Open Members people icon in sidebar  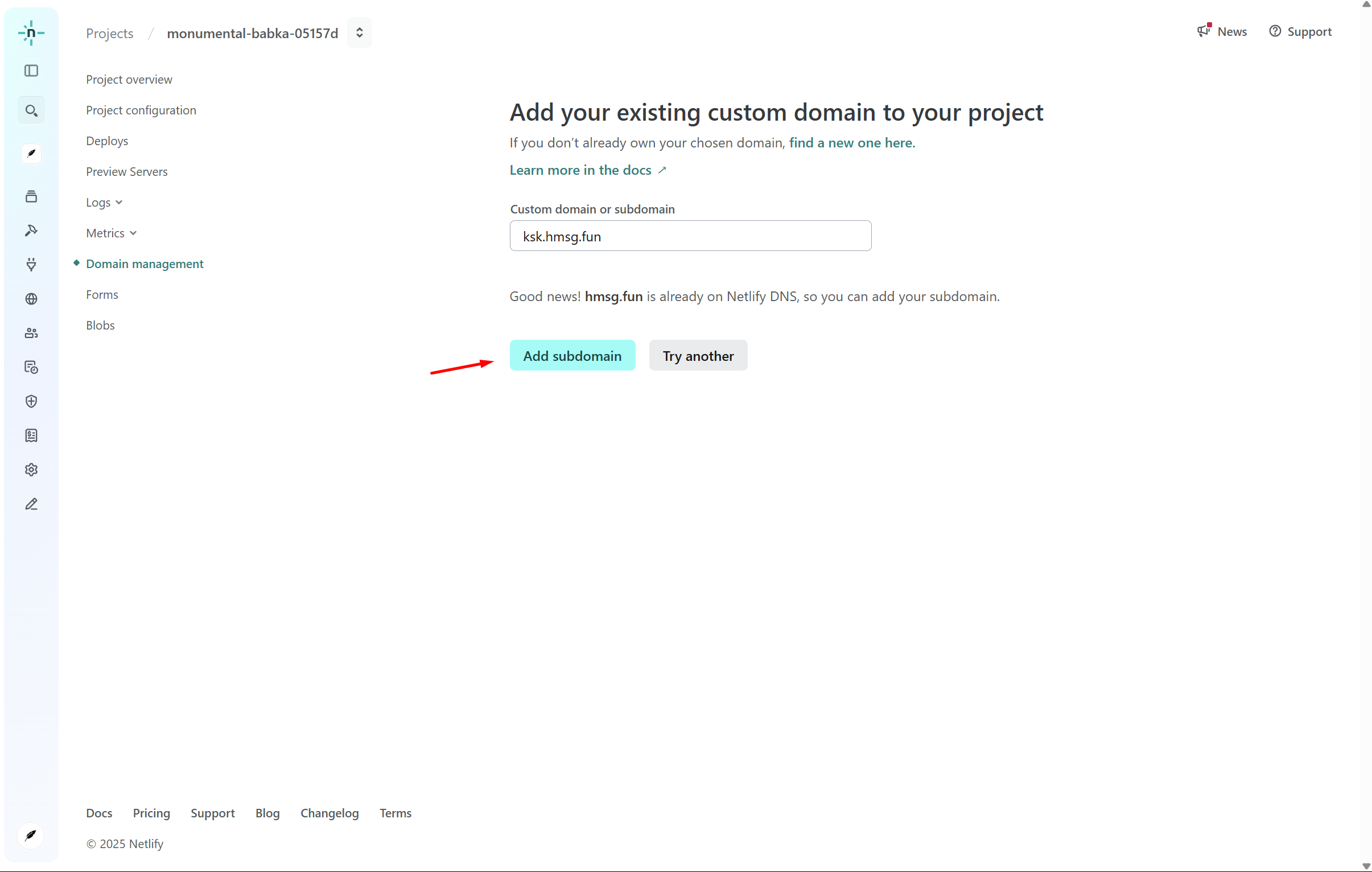pos(31,333)
